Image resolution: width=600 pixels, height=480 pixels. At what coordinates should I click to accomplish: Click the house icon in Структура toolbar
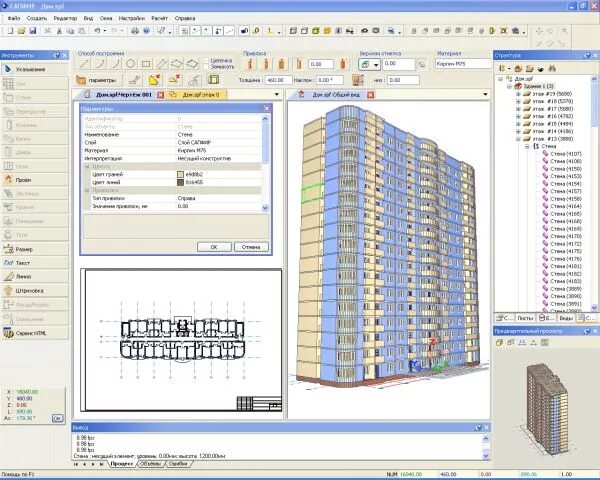518,69
